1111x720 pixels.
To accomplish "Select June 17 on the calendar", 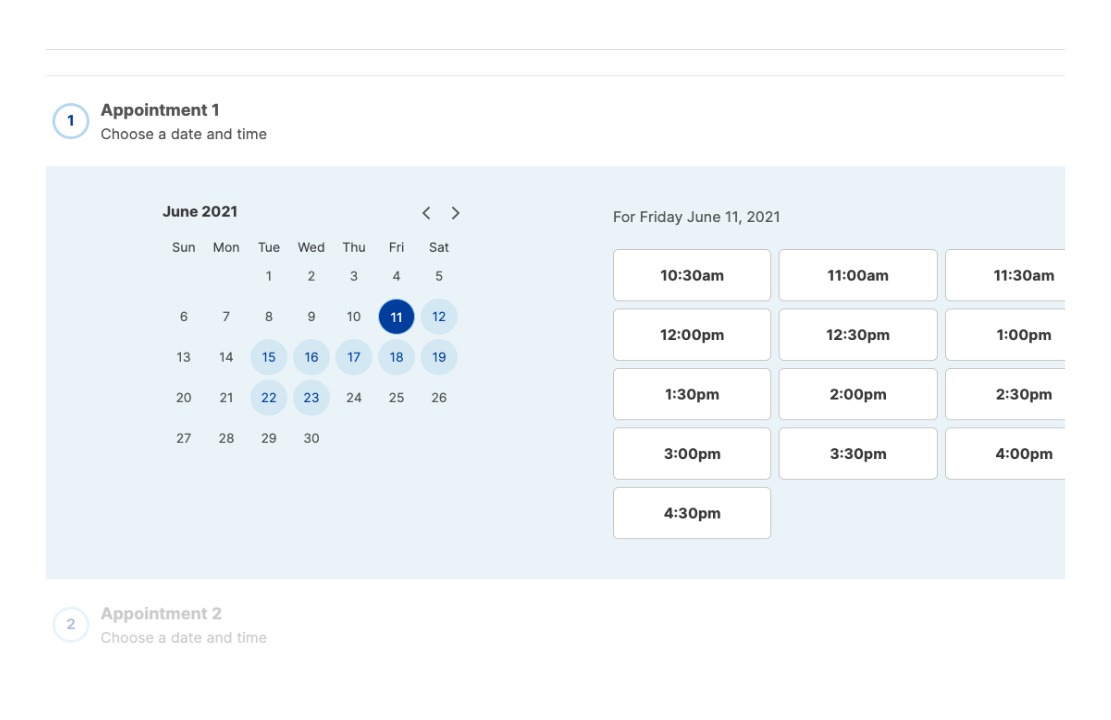I will (354, 357).
